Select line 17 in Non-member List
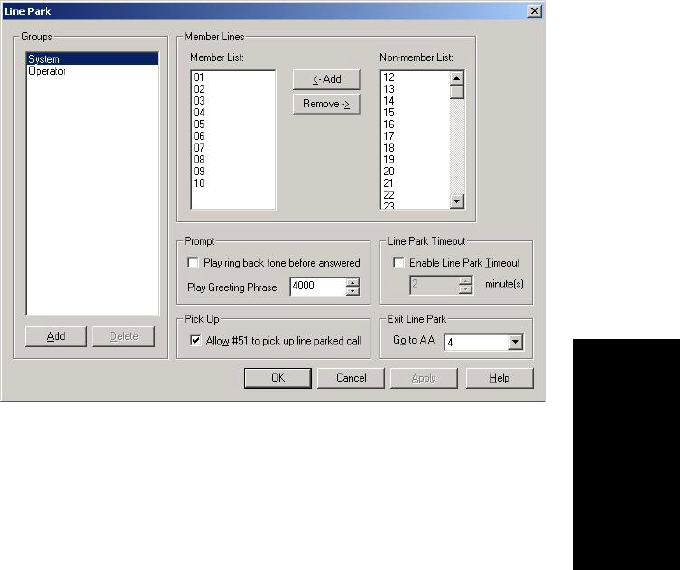Image resolution: width=680 pixels, height=570 pixels. 415,136
